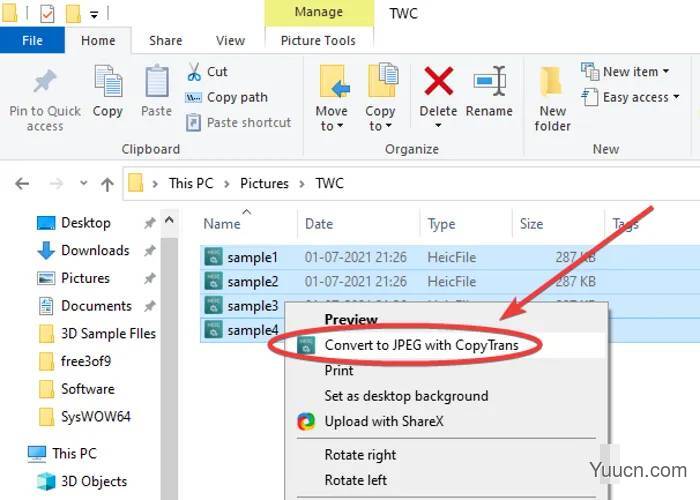The width and height of the screenshot is (700, 500).
Task: Click the Desktop icon in the navigation pane
Action: point(46,223)
